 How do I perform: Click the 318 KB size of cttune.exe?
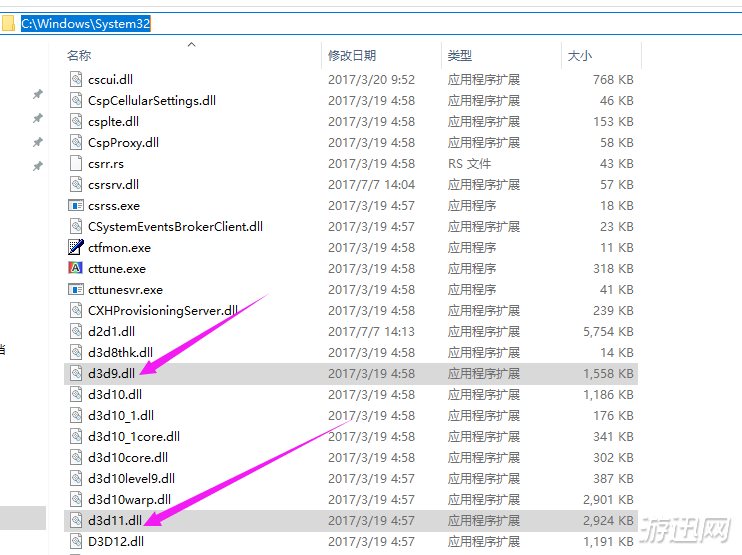click(x=613, y=269)
